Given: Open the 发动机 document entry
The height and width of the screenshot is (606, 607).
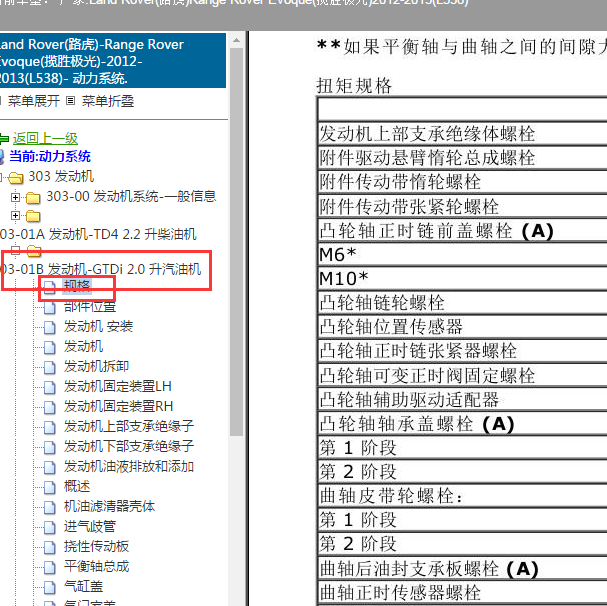Looking at the screenshot, I should click(x=83, y=346).
